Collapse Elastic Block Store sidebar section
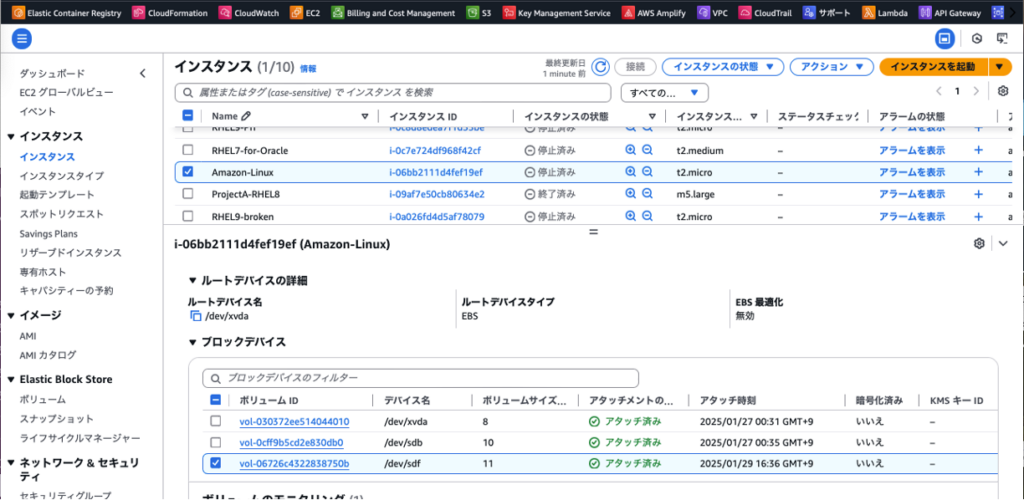 coord(10,379)
